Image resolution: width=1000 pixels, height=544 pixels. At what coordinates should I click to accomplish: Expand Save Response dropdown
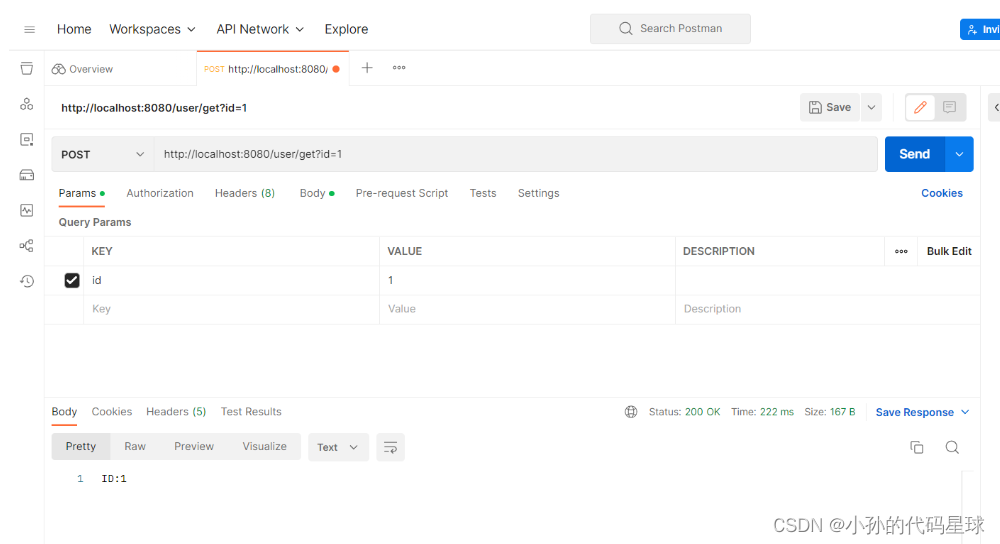(922, 412)
